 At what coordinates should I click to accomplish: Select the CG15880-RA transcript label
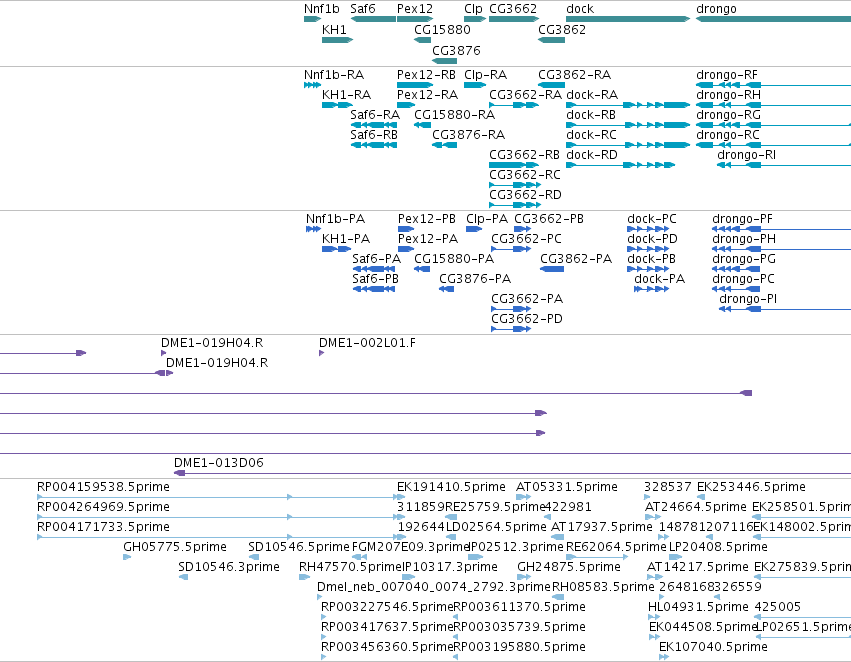click(x=454, y=114)
